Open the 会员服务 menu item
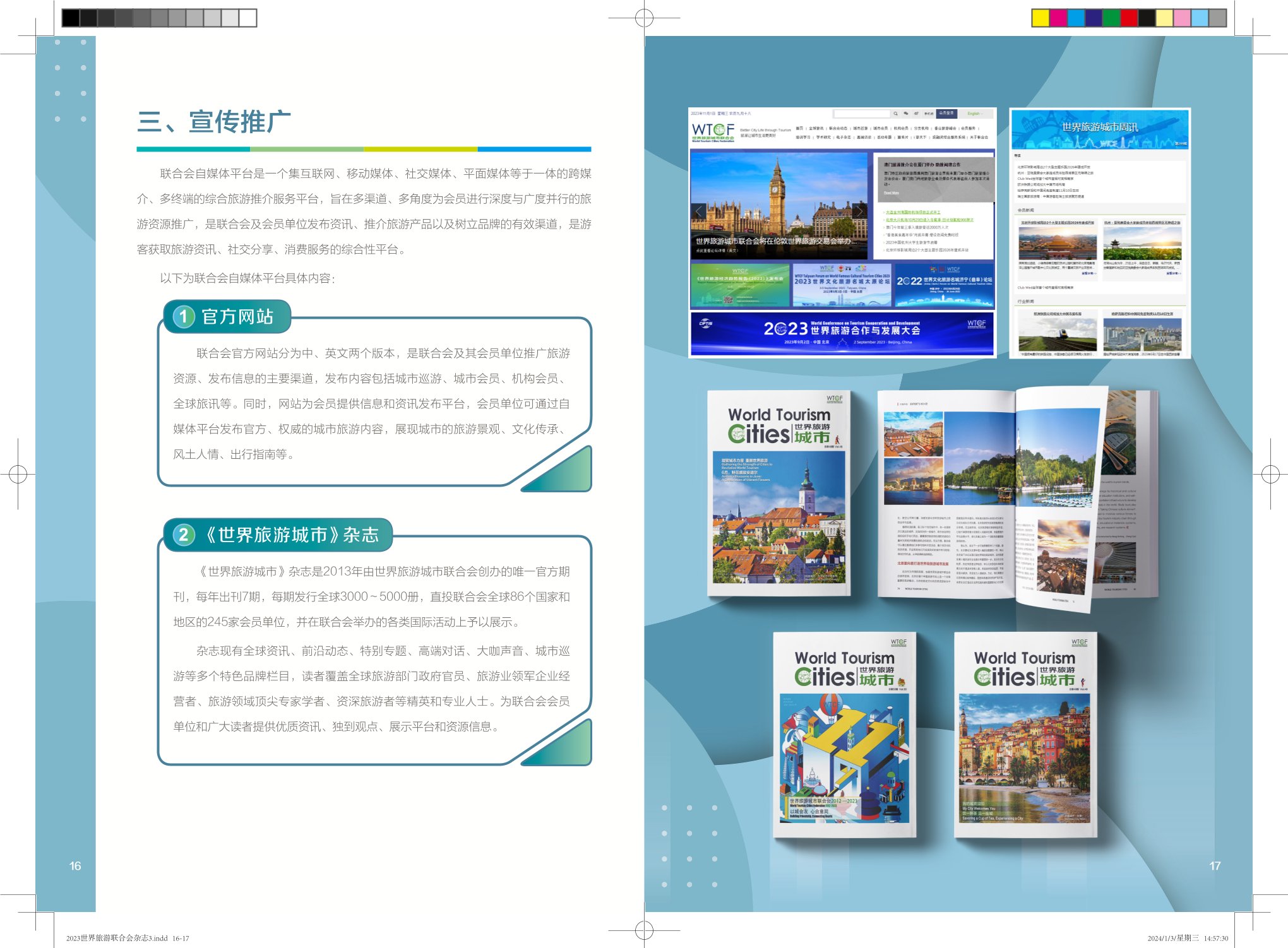Screen dimensions: 1288x948 point(968,128)
